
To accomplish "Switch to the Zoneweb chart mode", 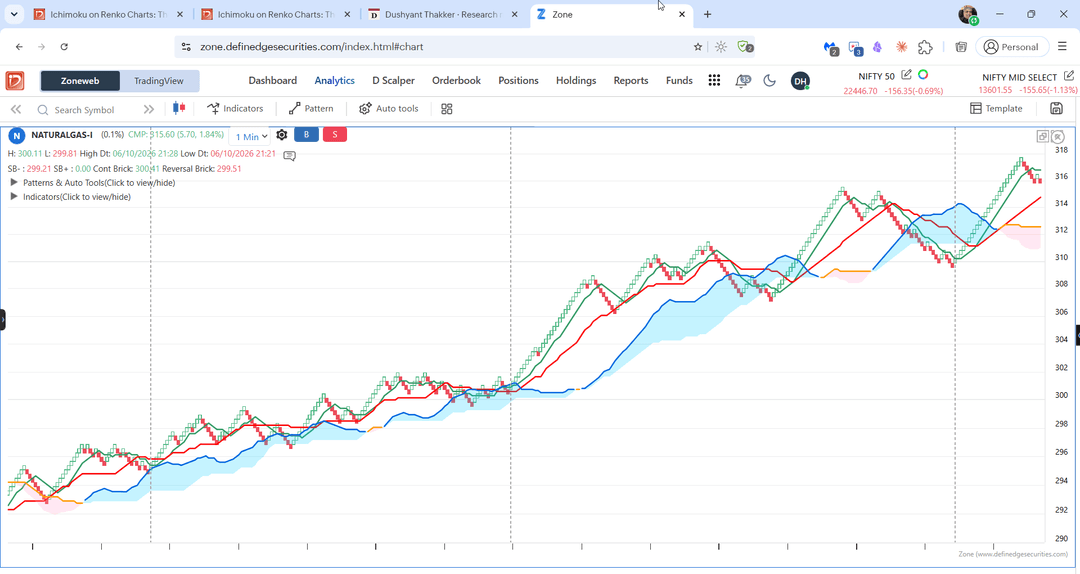I will point(80,81).
